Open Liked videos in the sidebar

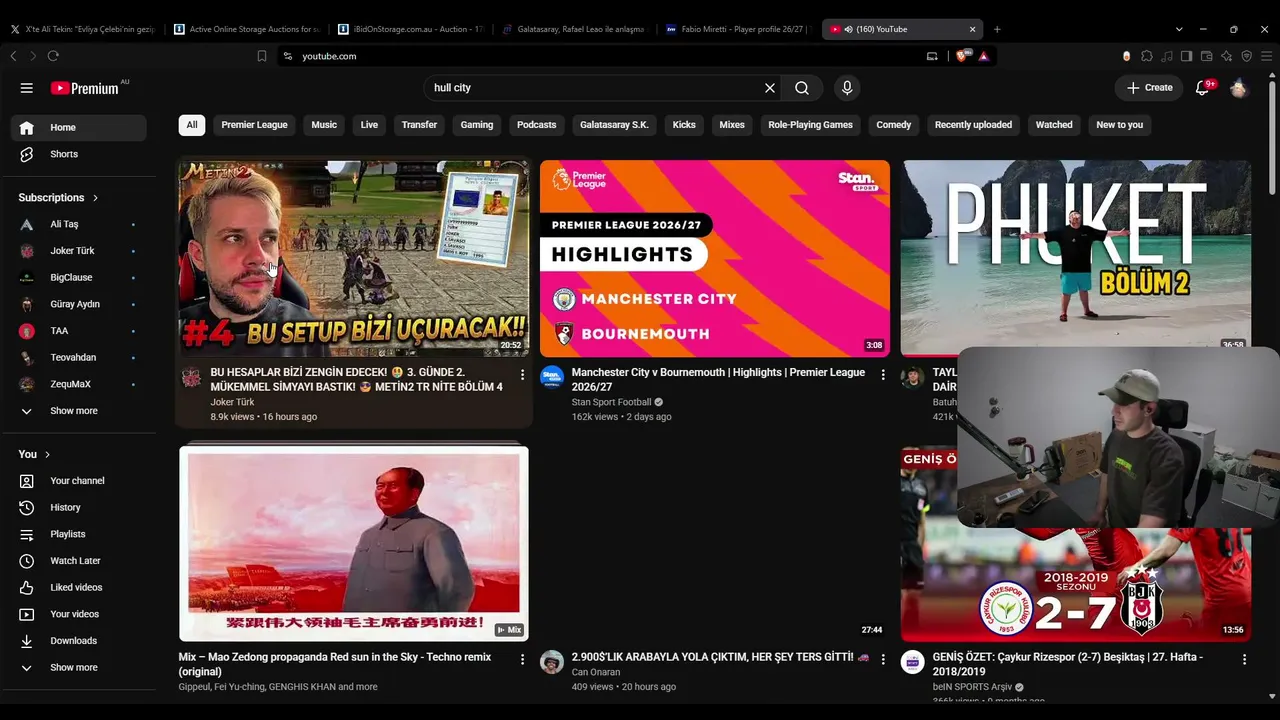click(x=79, y=588)
